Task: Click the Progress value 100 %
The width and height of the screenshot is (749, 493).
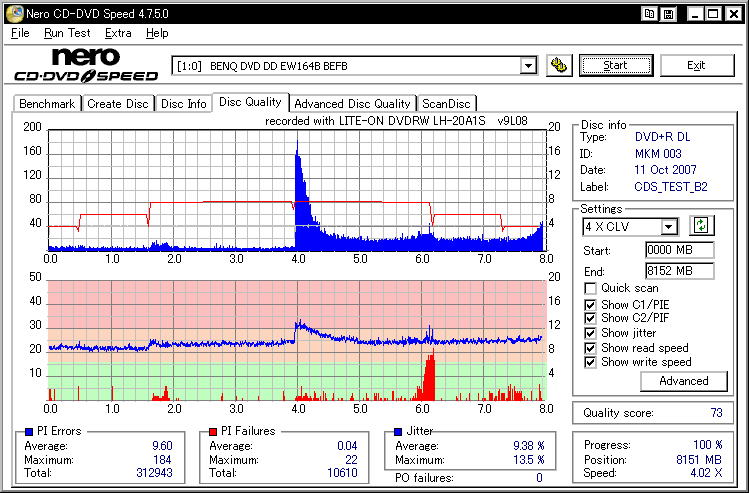Action: [x=707, y=445]
